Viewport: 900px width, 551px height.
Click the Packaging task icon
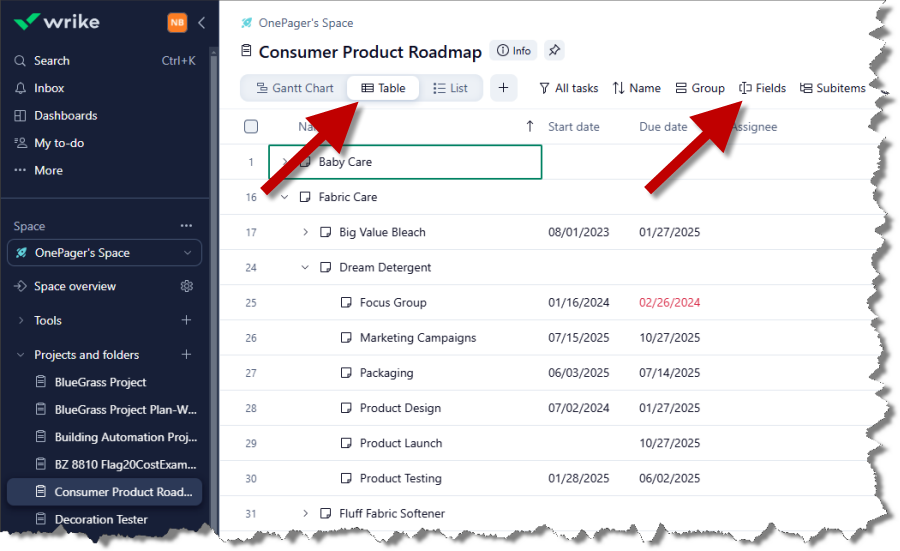346,372
